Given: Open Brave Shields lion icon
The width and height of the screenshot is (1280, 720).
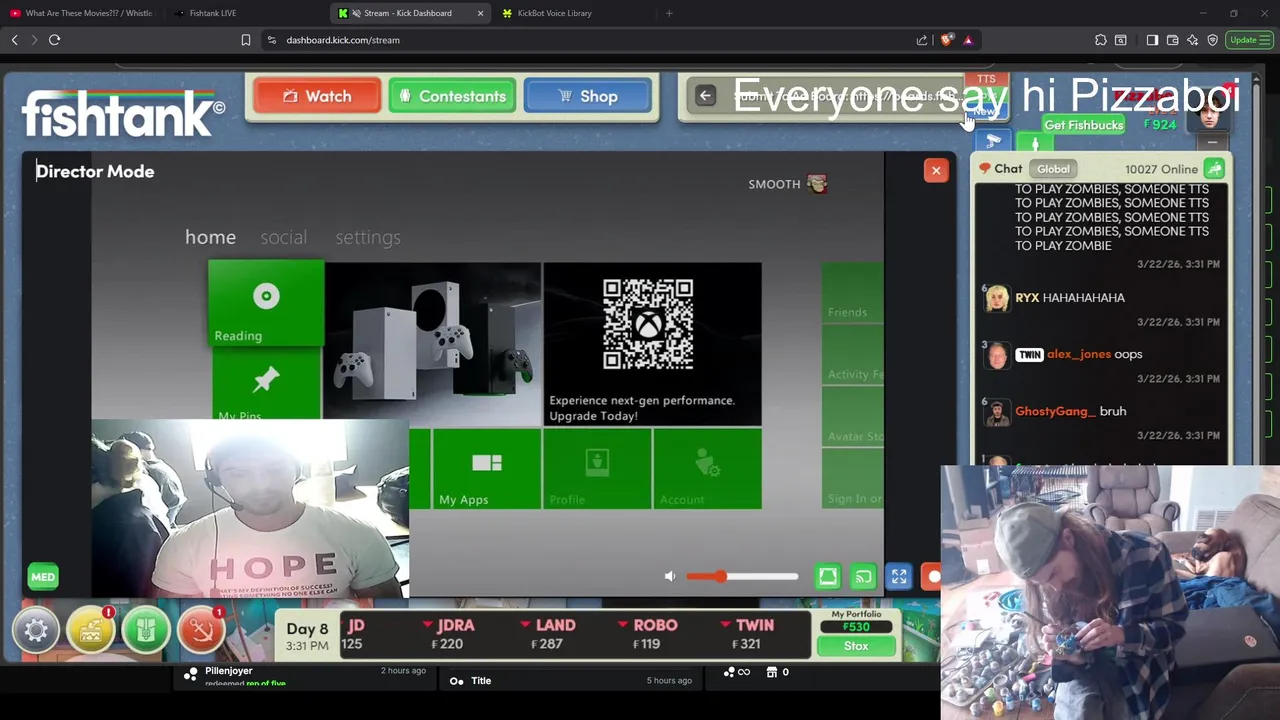Looking at the screenshot, I should click(x=946, y=40).
